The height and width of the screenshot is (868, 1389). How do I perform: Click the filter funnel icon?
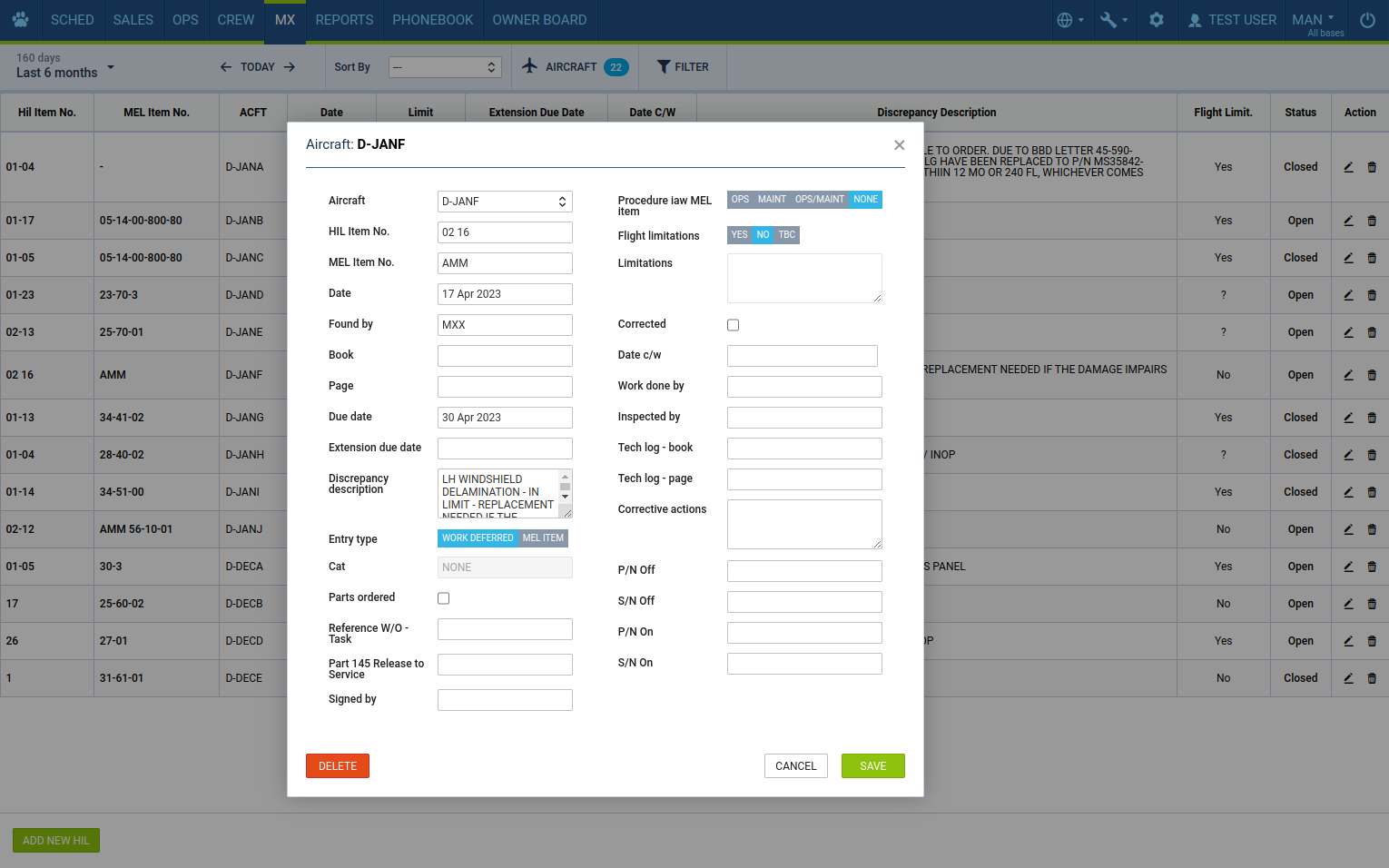[664, 67]
